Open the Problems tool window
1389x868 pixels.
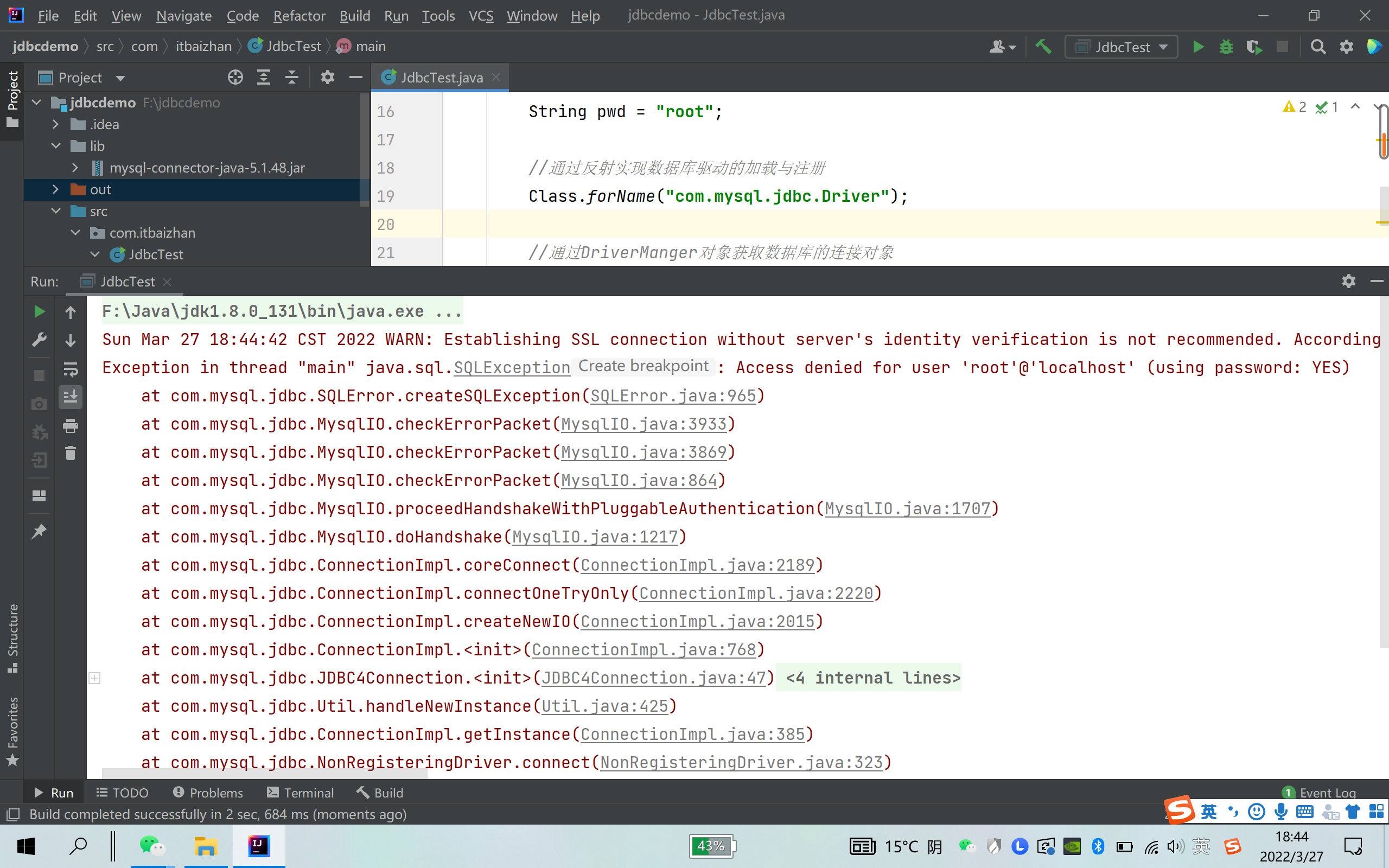(x=208, y=793)
